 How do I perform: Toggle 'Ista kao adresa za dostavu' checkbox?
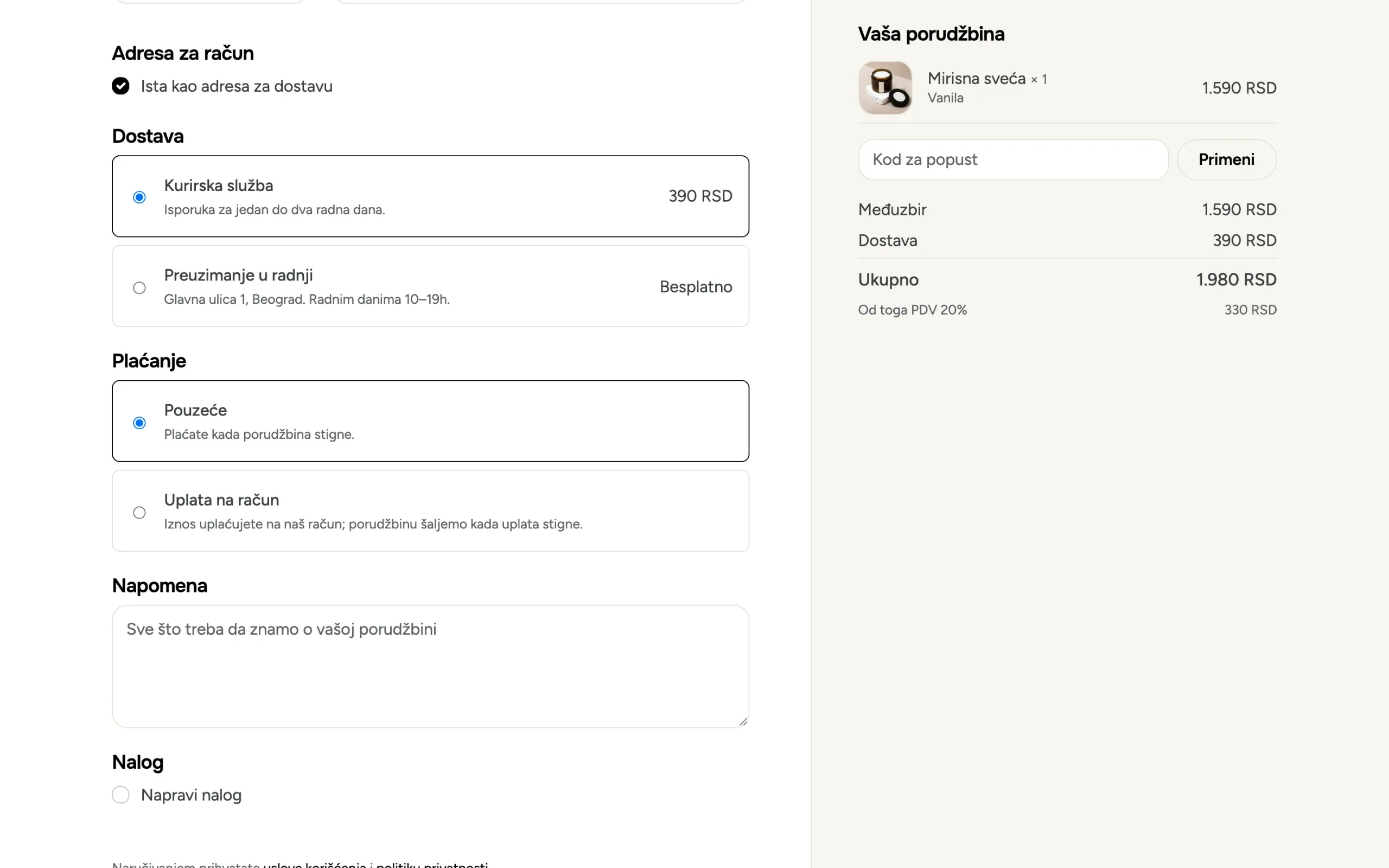tap(120, 86)
